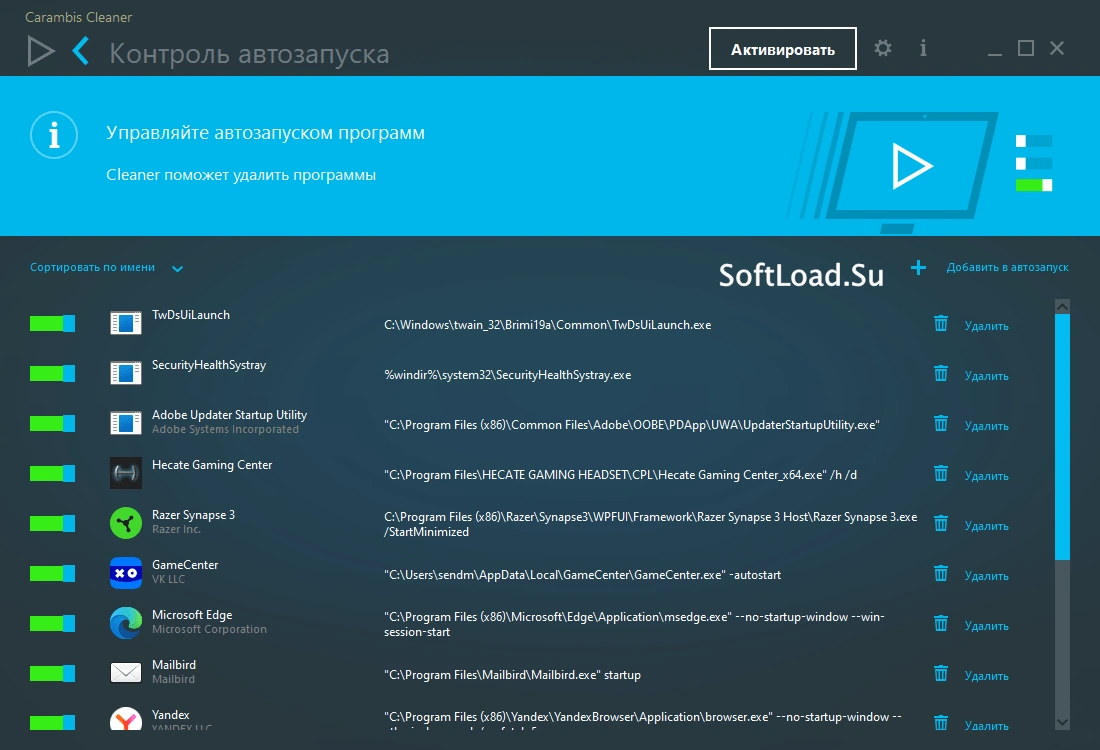Screen dimensions: 1100x750
Task: Click trash icon for Adobe Updater Startup Utility
Action: [941, 423]
